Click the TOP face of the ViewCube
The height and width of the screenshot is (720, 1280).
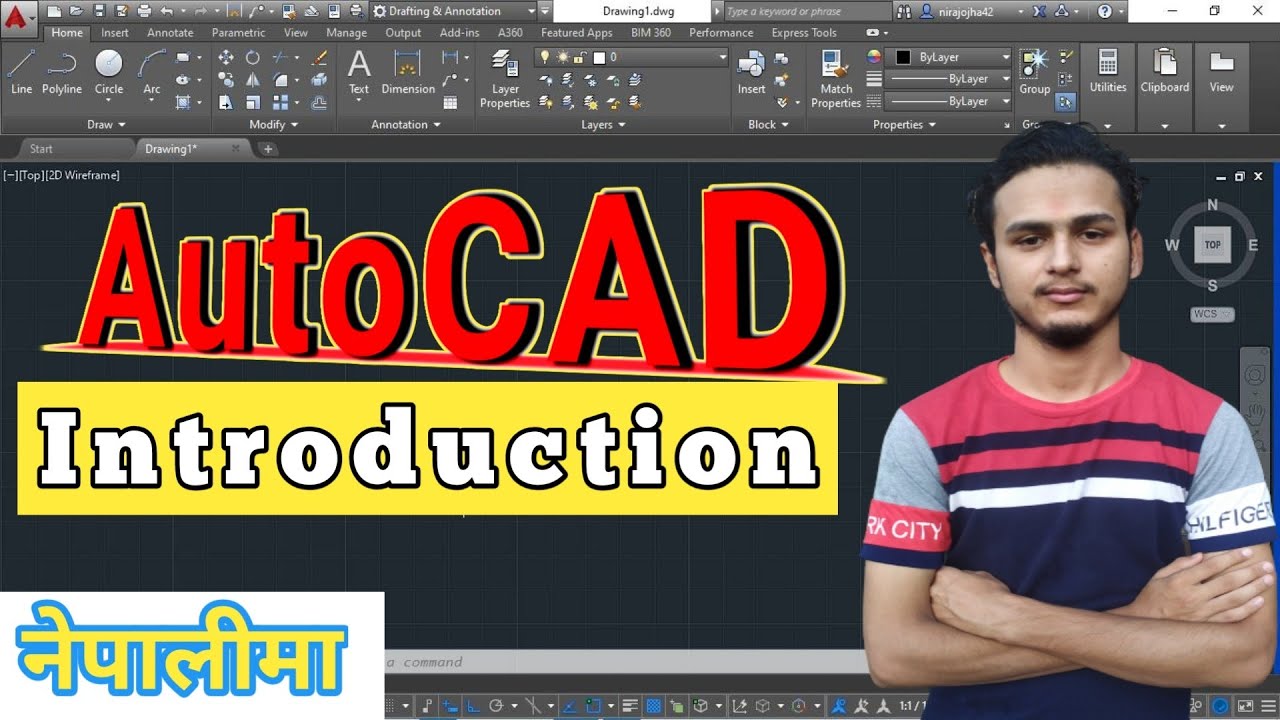coord(1213,244)
